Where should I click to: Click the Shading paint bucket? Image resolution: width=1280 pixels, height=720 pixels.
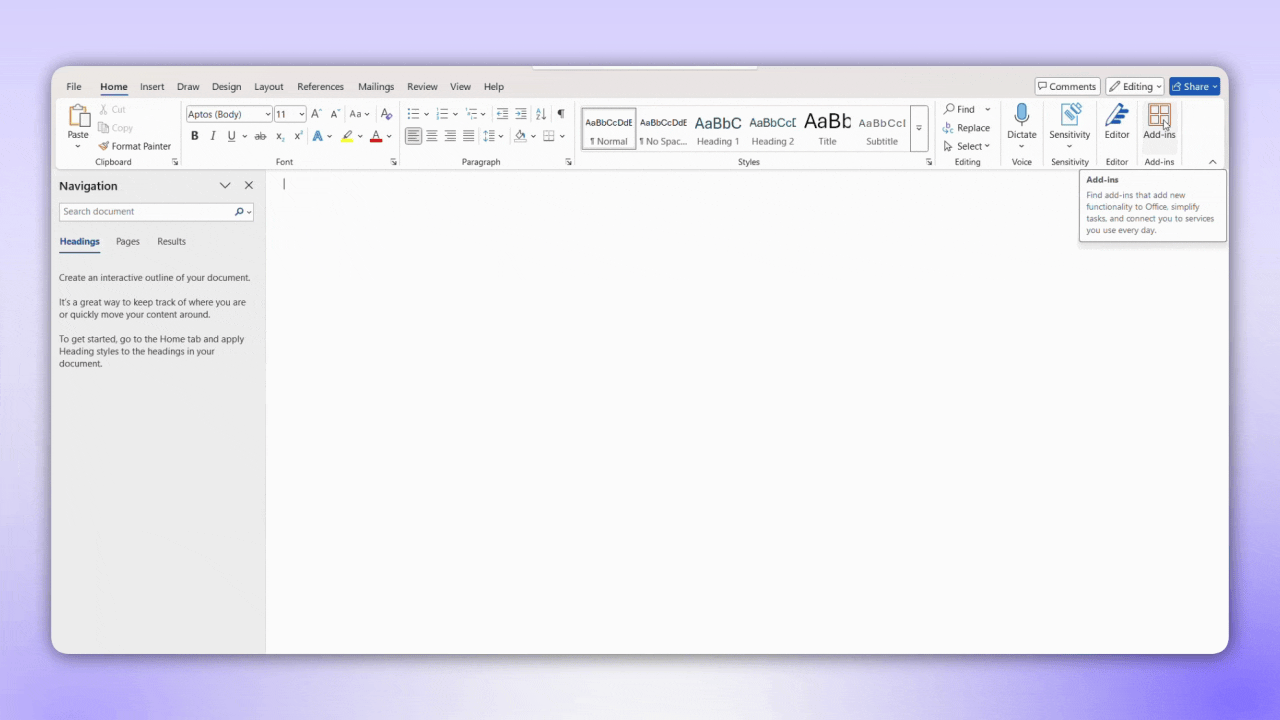[x=520, y=136]
